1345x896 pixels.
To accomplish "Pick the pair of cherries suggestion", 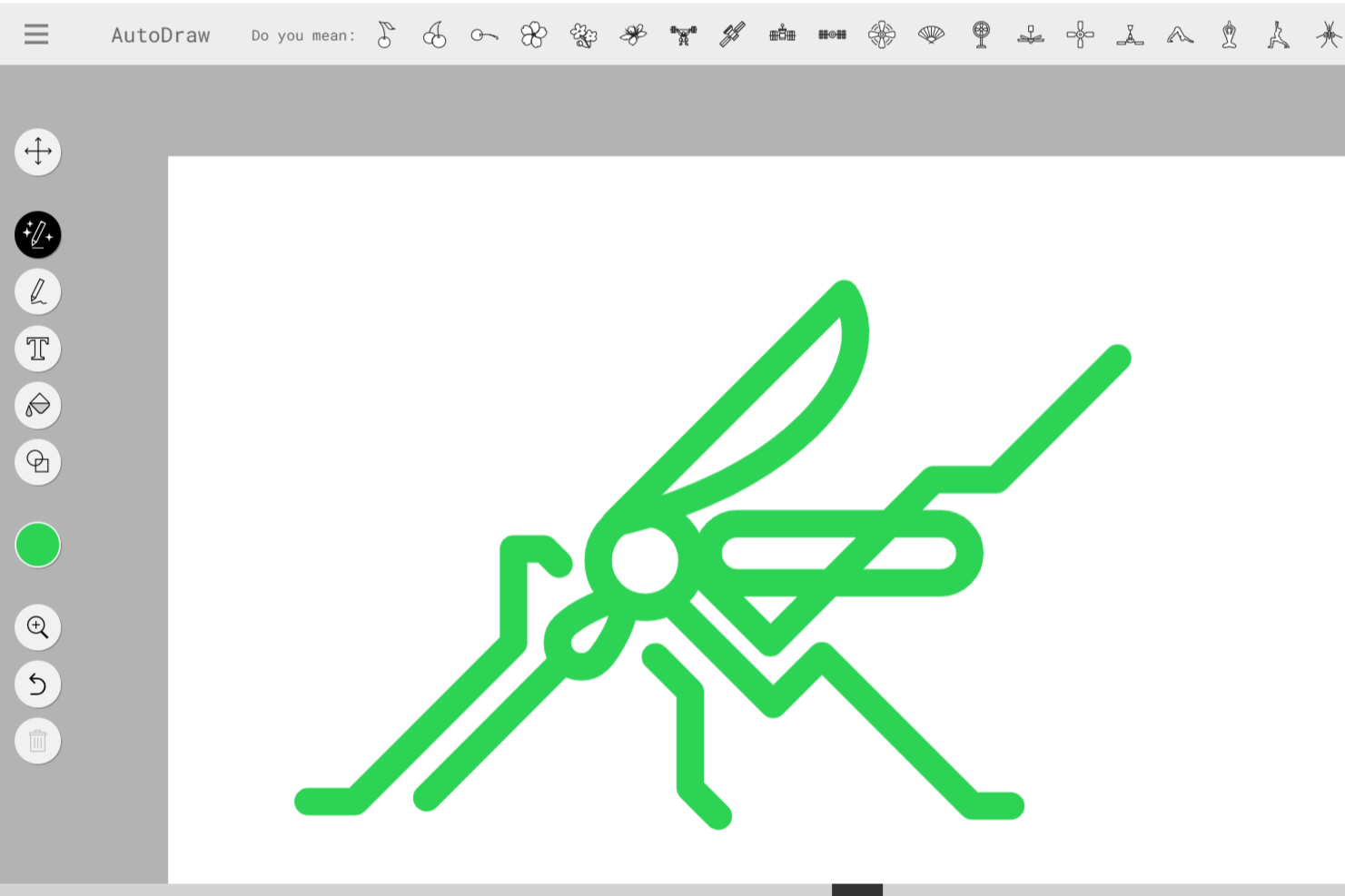I will 435,34.
